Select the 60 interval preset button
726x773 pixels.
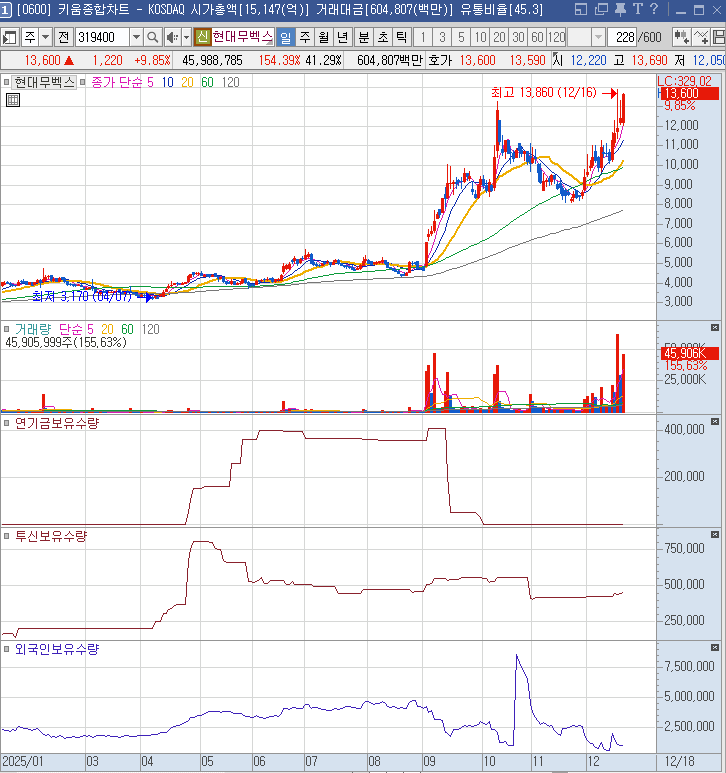pyautogui.click(x=537, y=37)
